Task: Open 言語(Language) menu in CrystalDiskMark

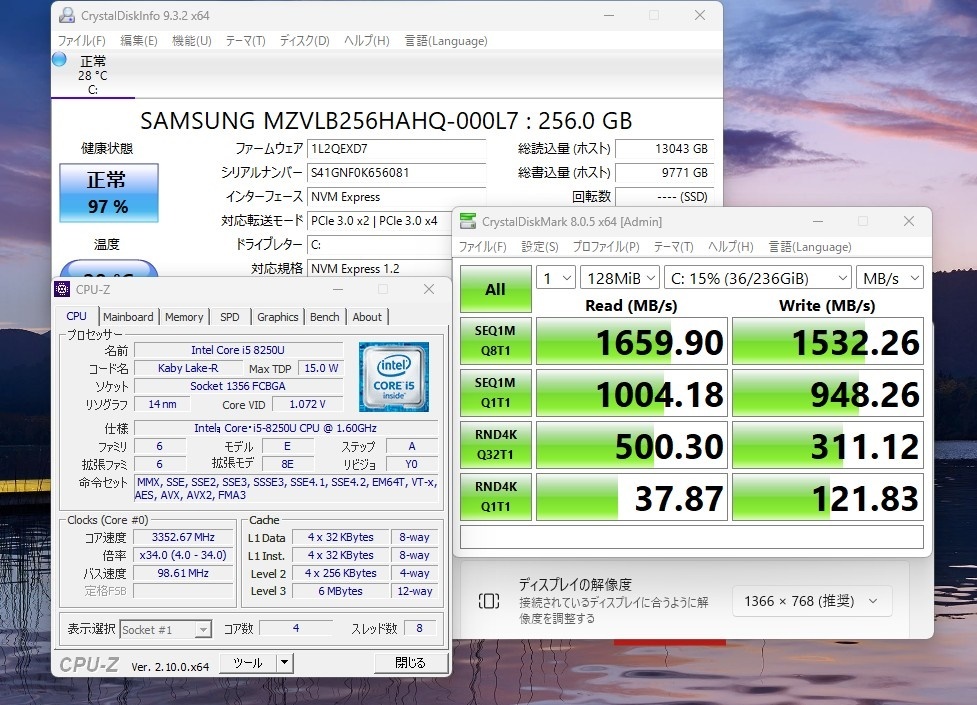Action: [810, 247]
